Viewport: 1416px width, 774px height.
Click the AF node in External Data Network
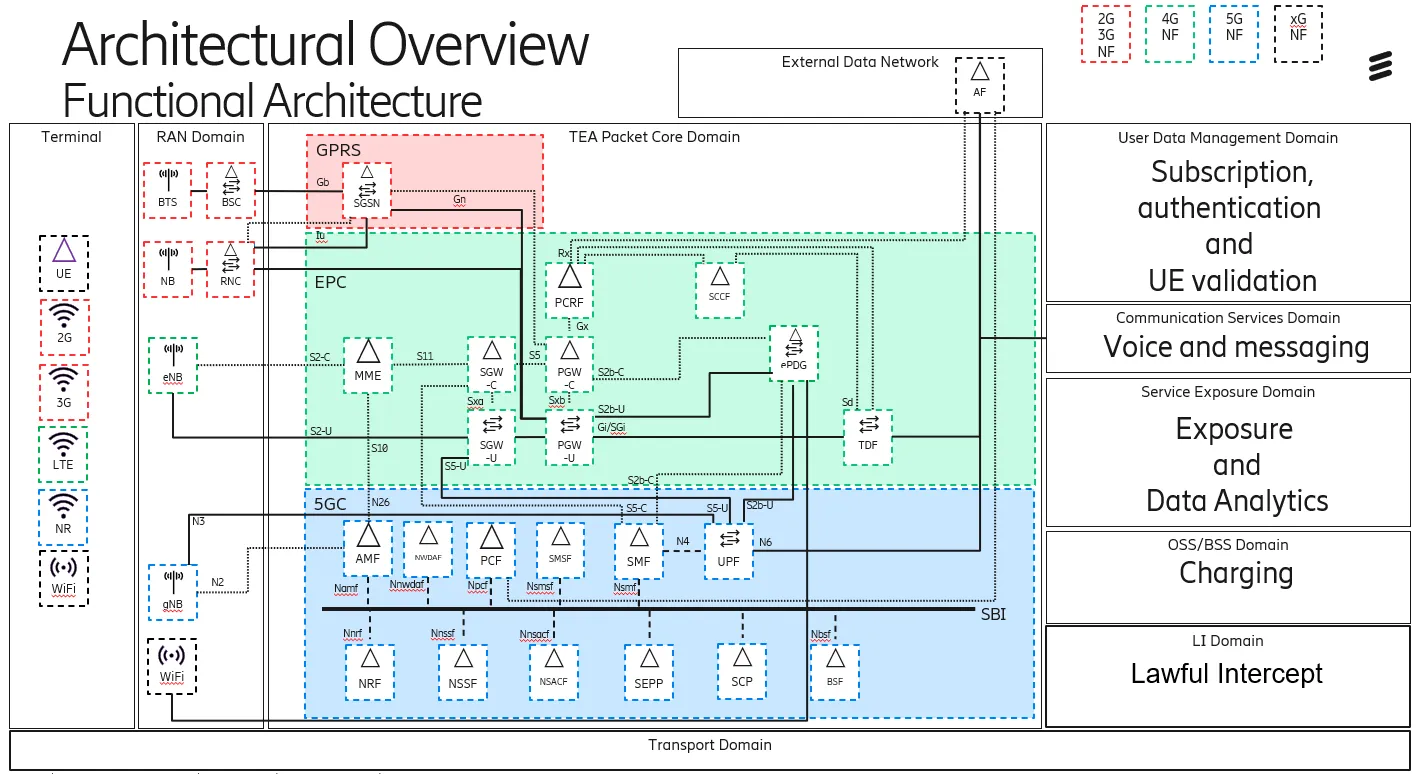pos(980,84)
